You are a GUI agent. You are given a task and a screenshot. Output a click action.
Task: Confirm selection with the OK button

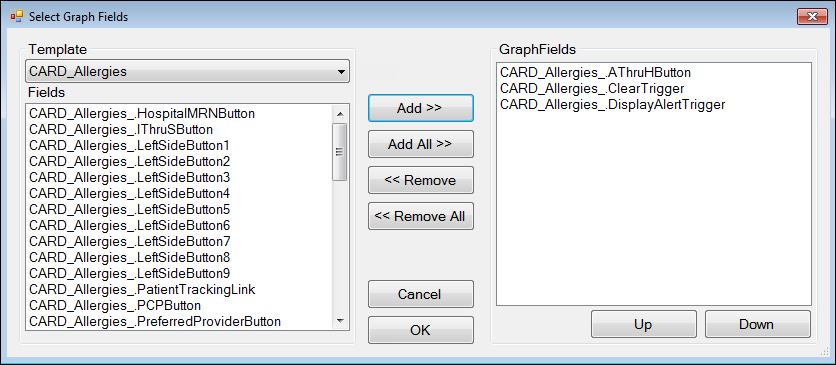(x=420, y=330)
